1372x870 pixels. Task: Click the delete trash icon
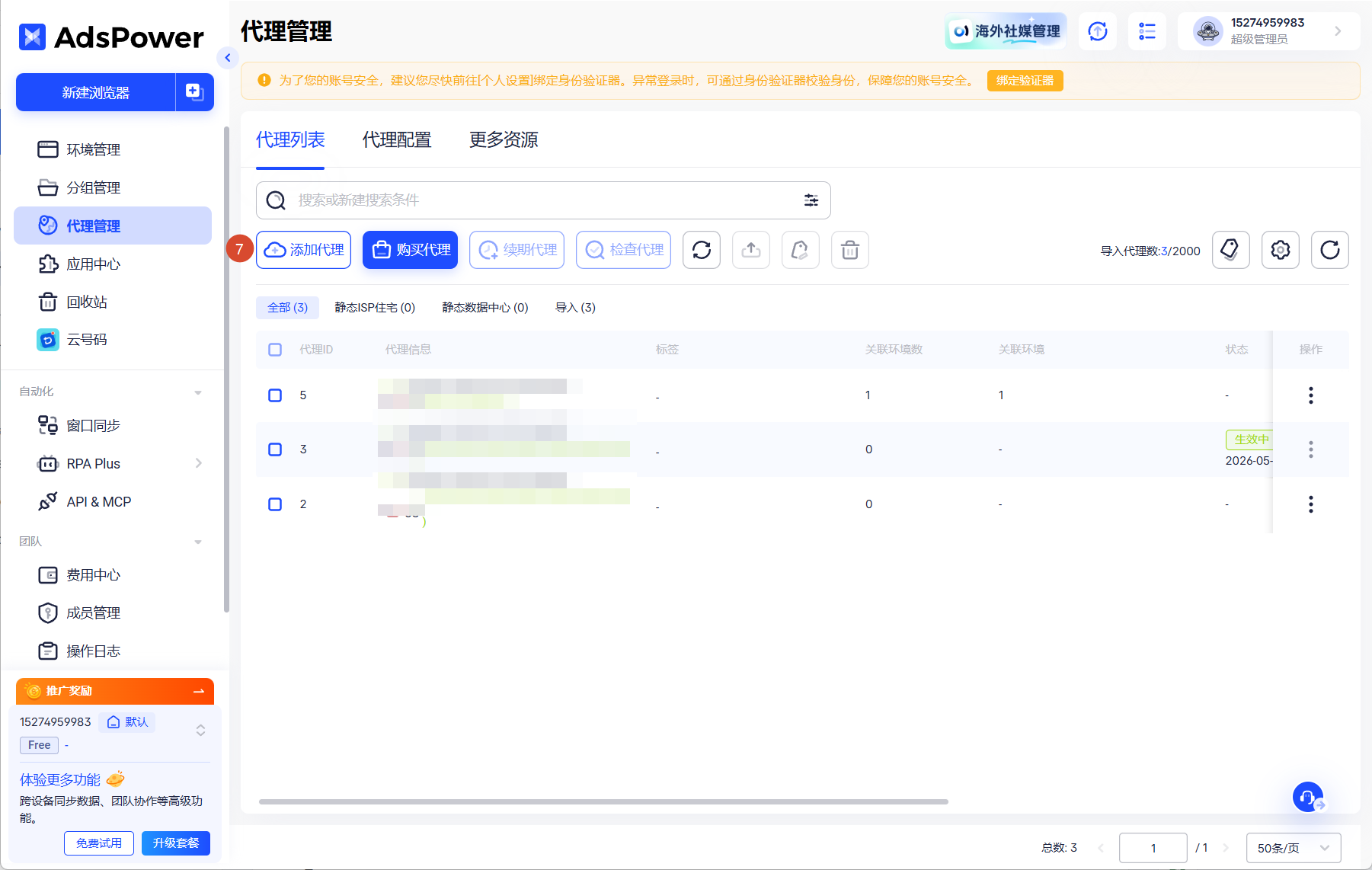click(x=850, y=250)
